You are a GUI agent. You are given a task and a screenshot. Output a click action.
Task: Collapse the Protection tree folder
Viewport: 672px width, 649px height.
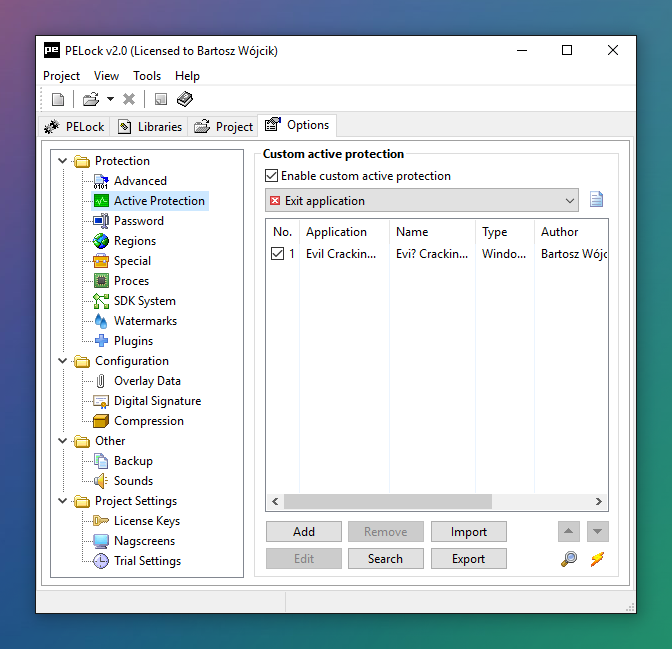click(63, 161)
